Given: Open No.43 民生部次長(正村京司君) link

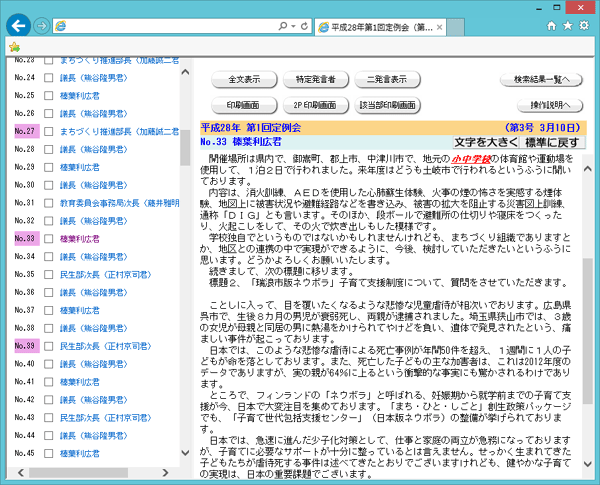Looking at the screenshot, I should 106,418.
